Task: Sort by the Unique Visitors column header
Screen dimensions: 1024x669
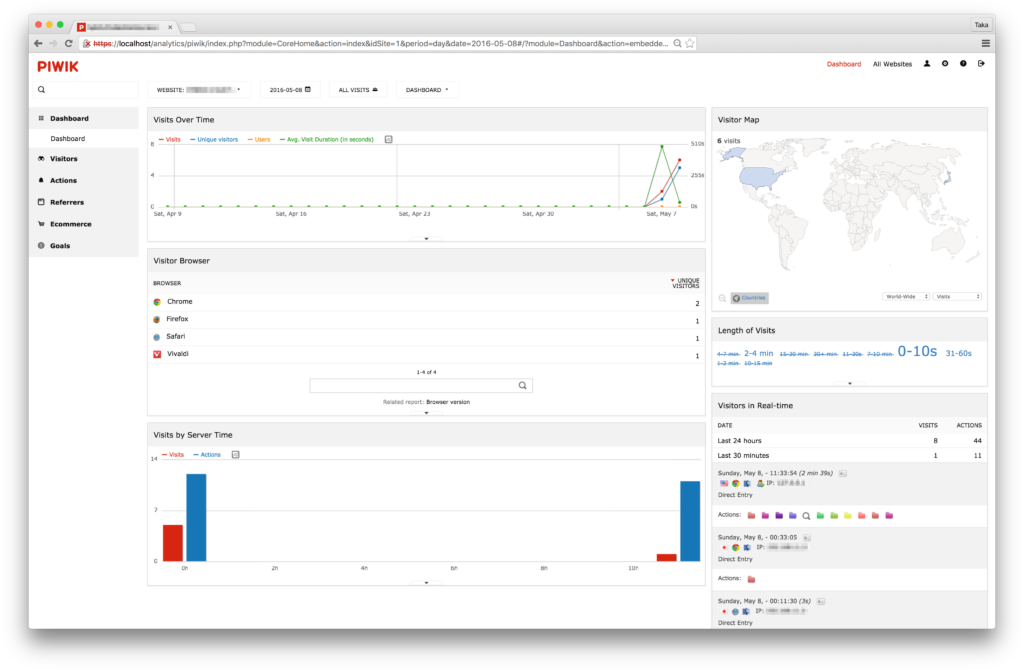Action: click(684, 283)
